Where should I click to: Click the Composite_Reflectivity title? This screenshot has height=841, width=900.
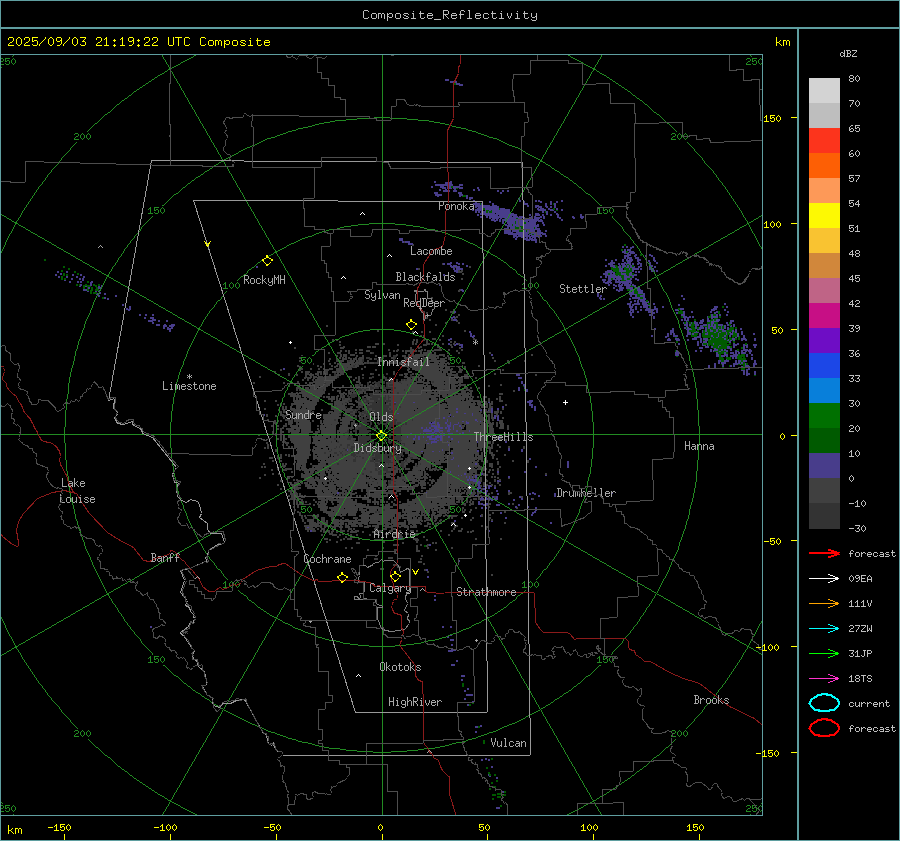pos(450,15)
